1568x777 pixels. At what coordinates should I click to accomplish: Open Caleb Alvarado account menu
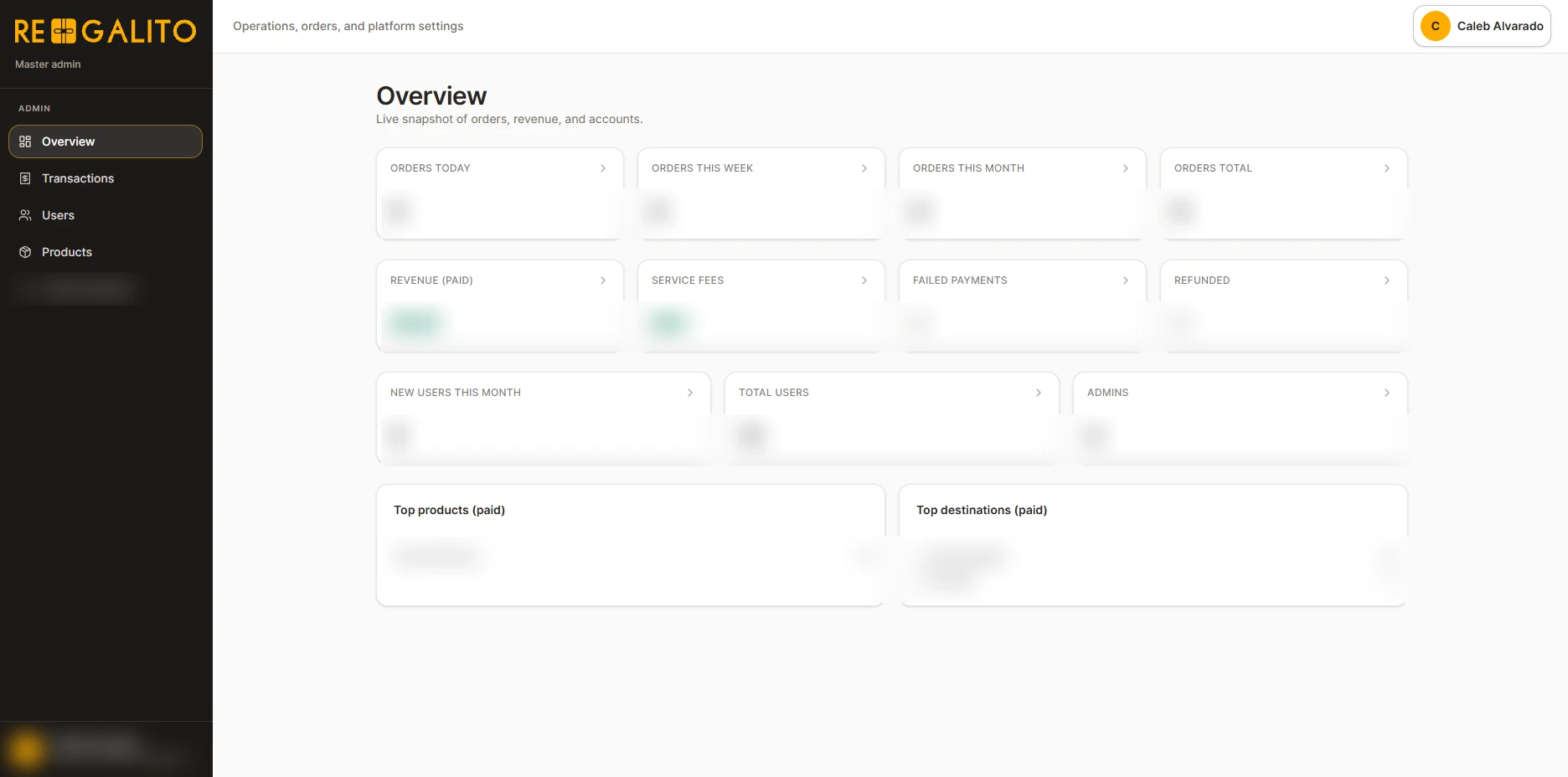[1482, 26]
